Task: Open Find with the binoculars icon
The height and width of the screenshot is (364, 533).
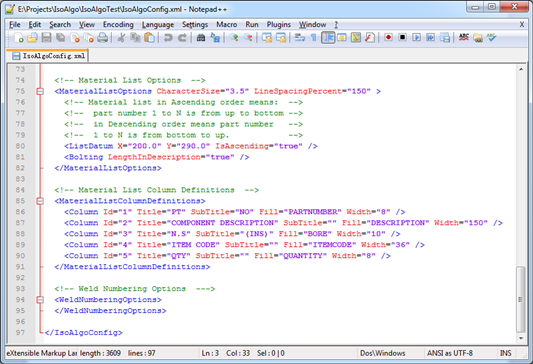Action: pyautogui.click(x=201, y=37)
